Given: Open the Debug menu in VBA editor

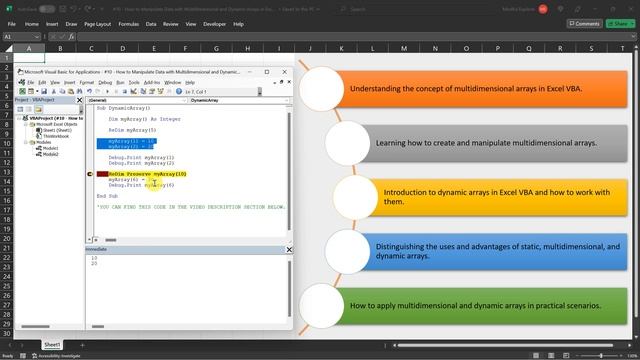Looking at the screenshot, I should pyautogui.click(x=105, y=82).
